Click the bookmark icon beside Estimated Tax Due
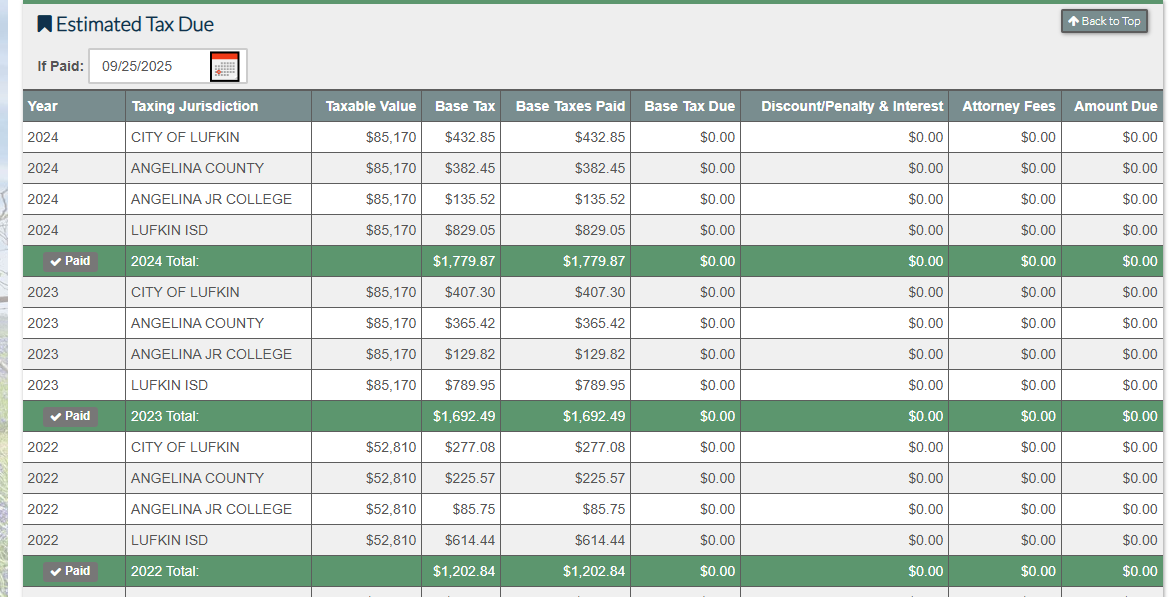 click(44, 24)
